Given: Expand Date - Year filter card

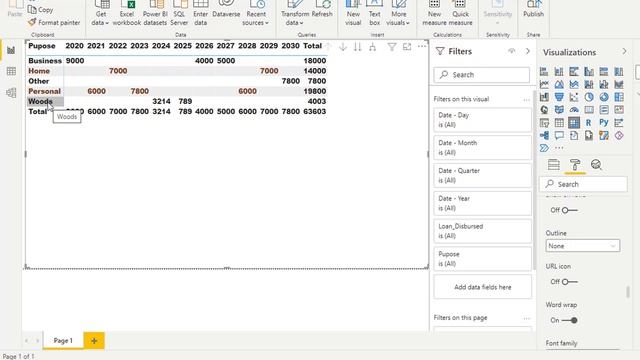Looking at the screenshot, I should 482,203.
